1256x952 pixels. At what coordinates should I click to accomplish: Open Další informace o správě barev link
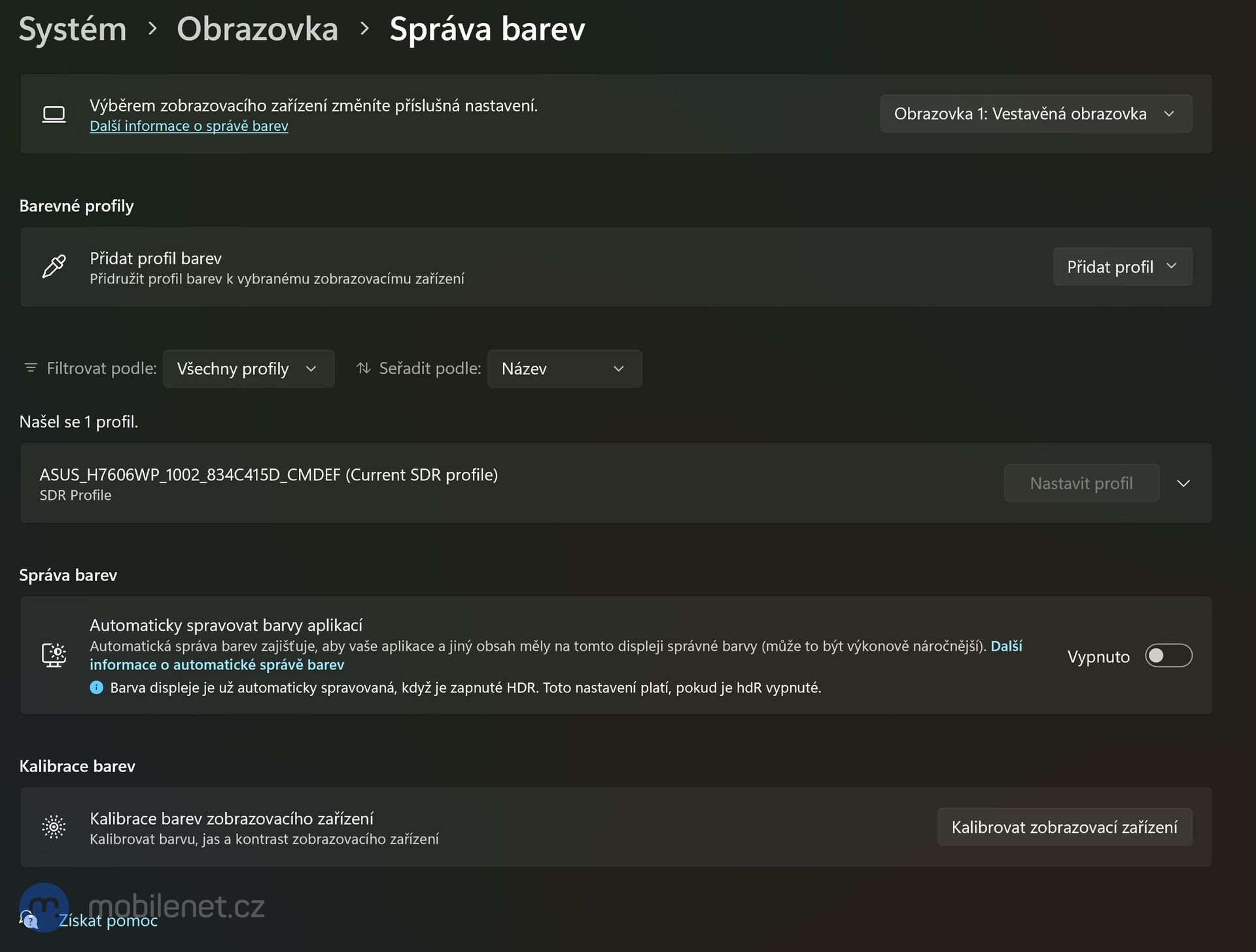point(188,126)
